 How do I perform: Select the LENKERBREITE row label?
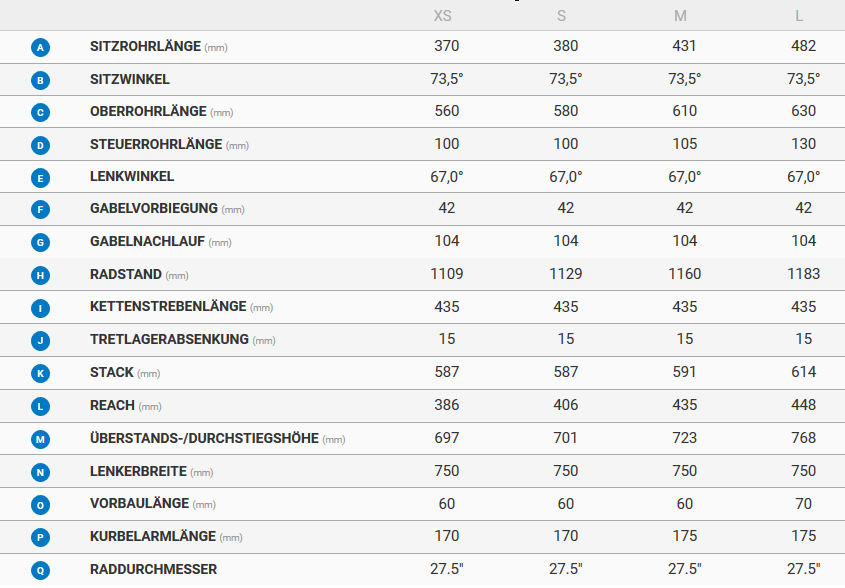click(x=138, y=471)
